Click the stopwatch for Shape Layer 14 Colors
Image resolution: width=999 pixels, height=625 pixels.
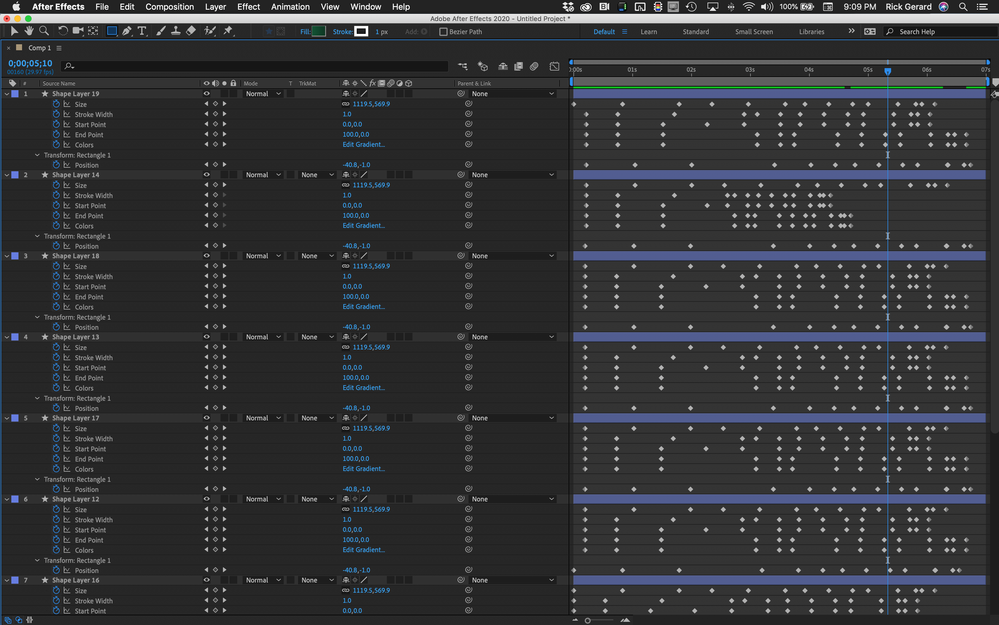(x=56, y=226)
